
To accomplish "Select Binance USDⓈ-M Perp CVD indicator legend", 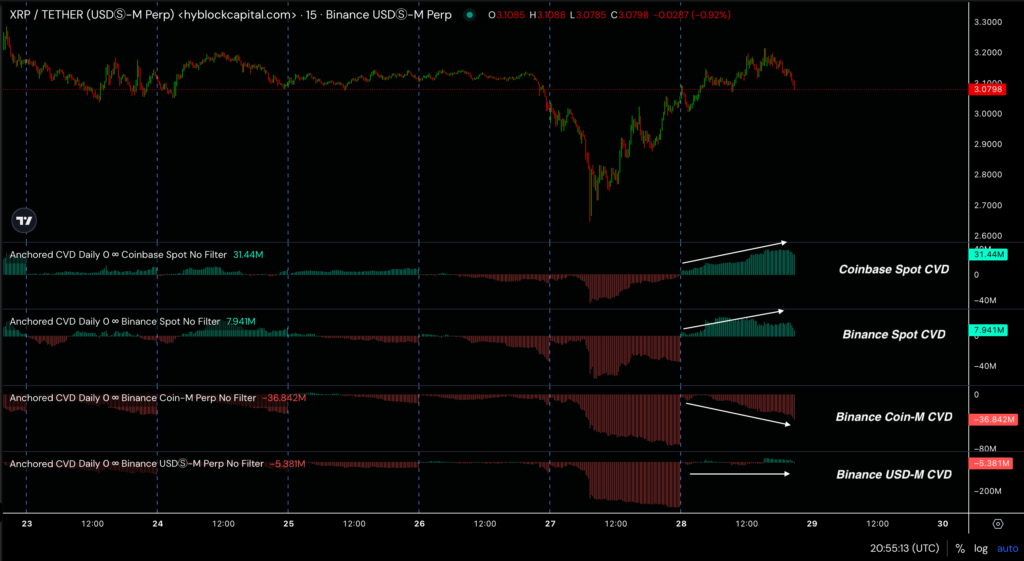I will (x=135, y=464).
